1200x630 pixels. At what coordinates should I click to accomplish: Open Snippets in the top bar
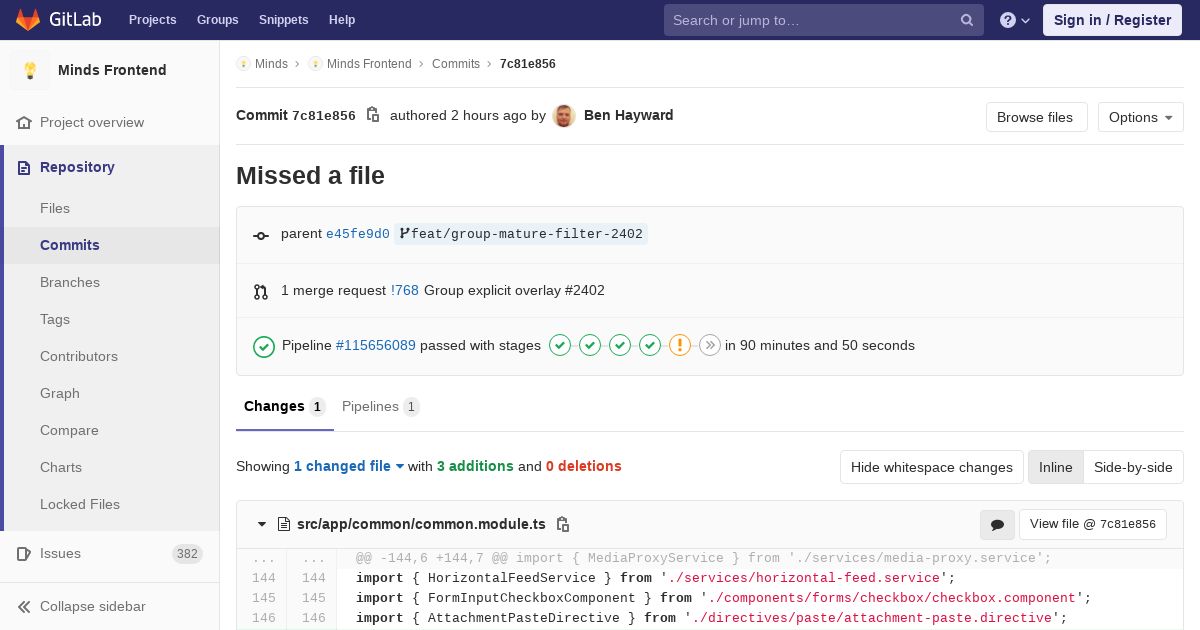coord(283,20)
